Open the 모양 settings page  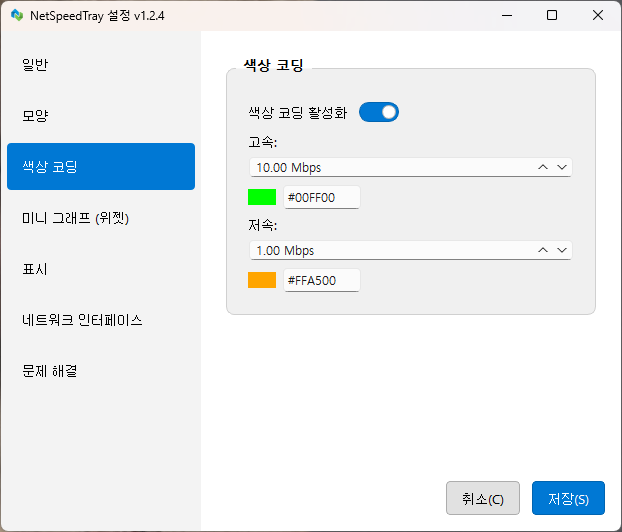pos(101,115)
